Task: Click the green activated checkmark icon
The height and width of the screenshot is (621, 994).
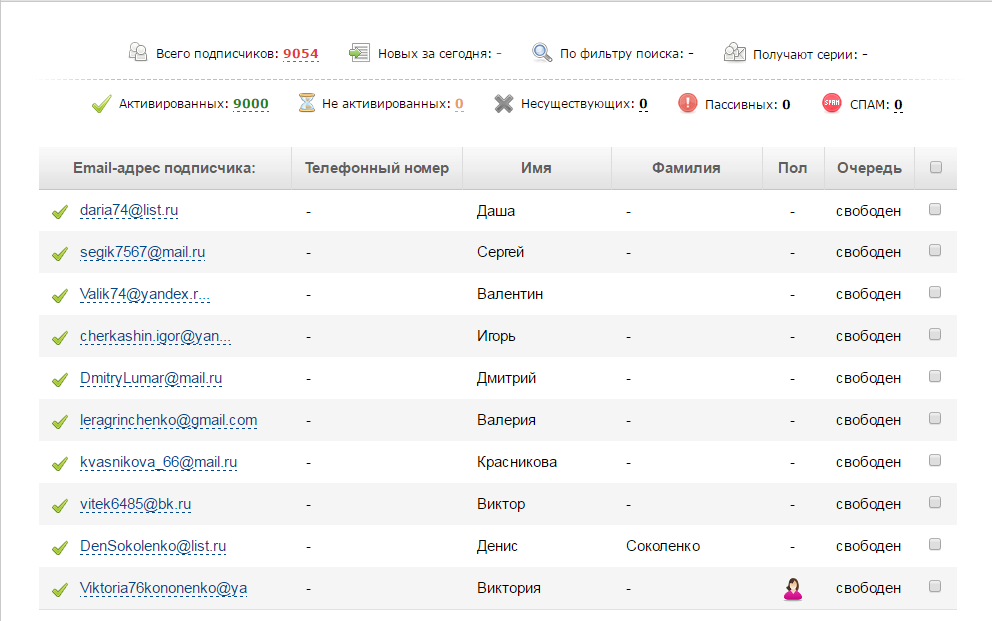Action: (101, 103)
